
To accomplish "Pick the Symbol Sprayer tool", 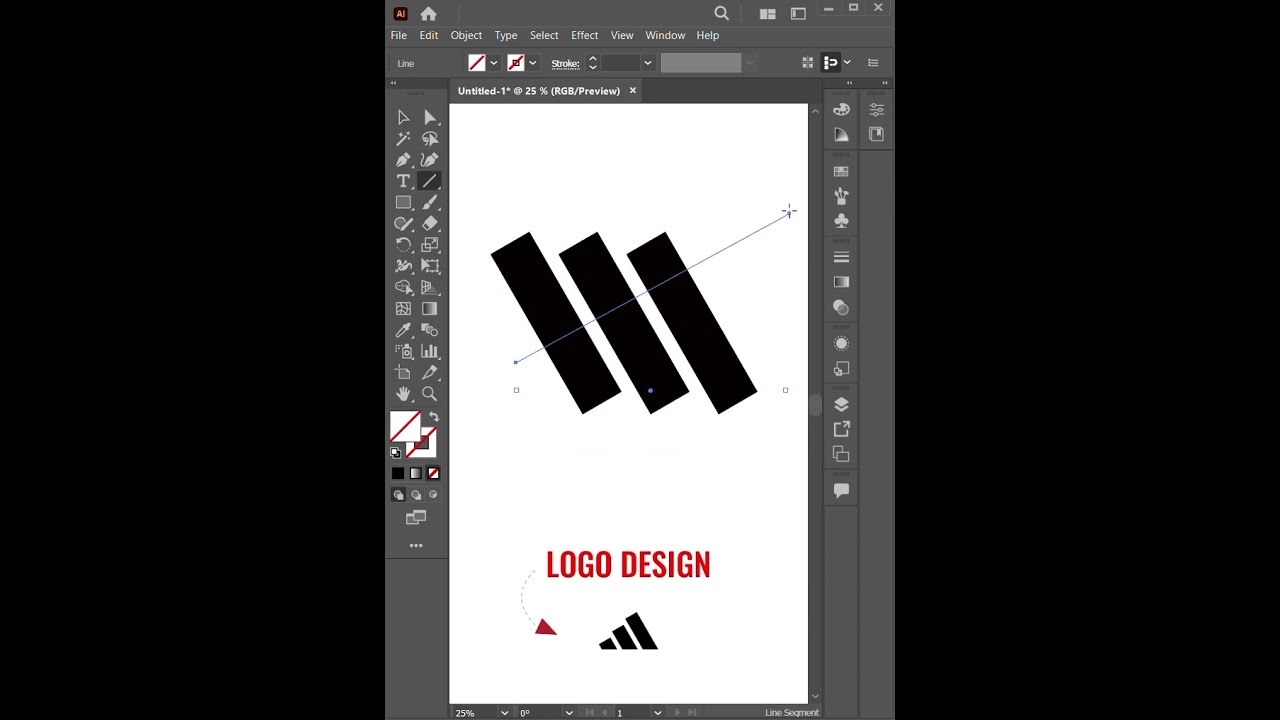I will click(403, 351).
